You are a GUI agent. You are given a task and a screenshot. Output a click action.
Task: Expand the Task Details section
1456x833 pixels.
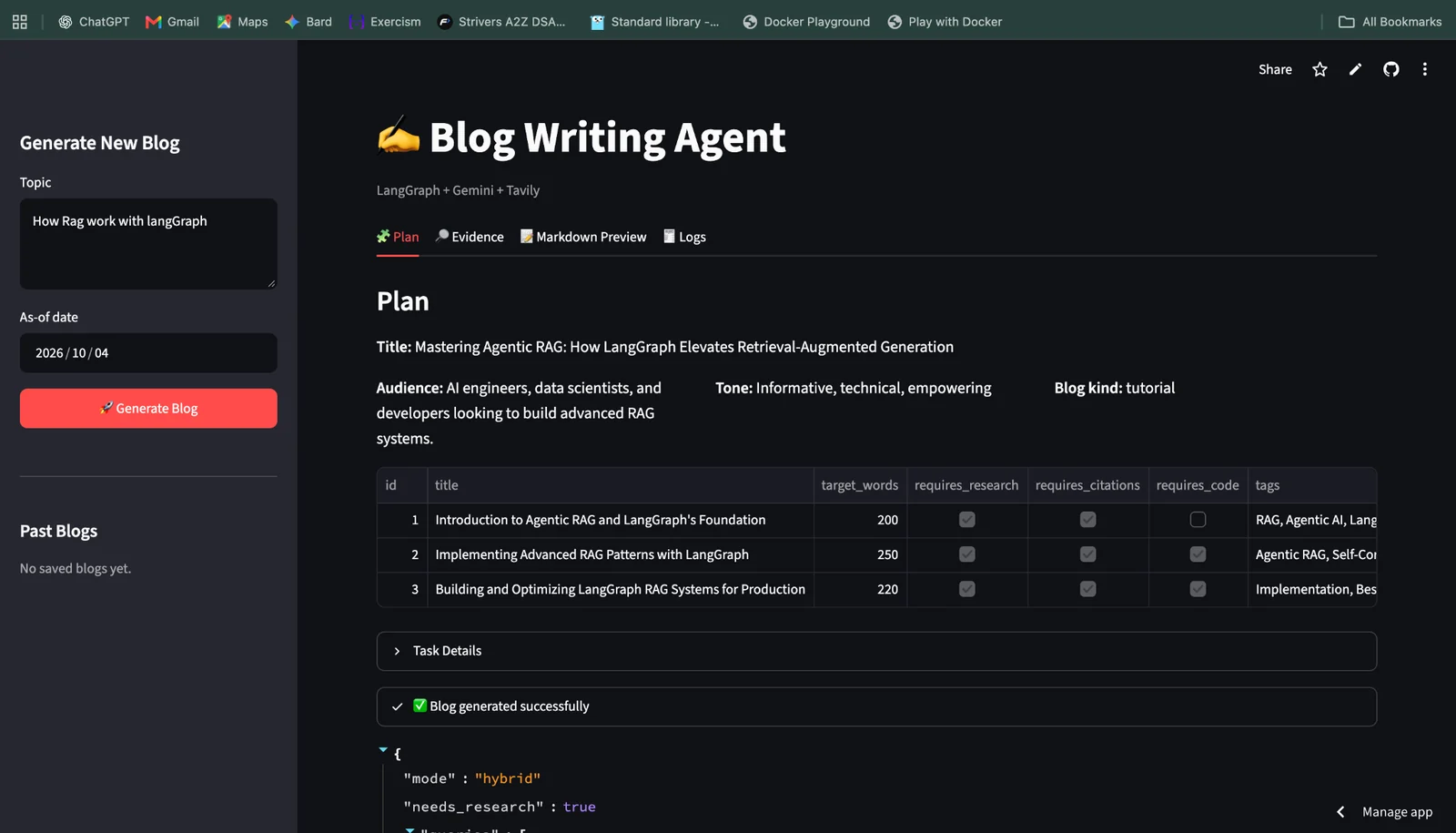click(876, 651)
